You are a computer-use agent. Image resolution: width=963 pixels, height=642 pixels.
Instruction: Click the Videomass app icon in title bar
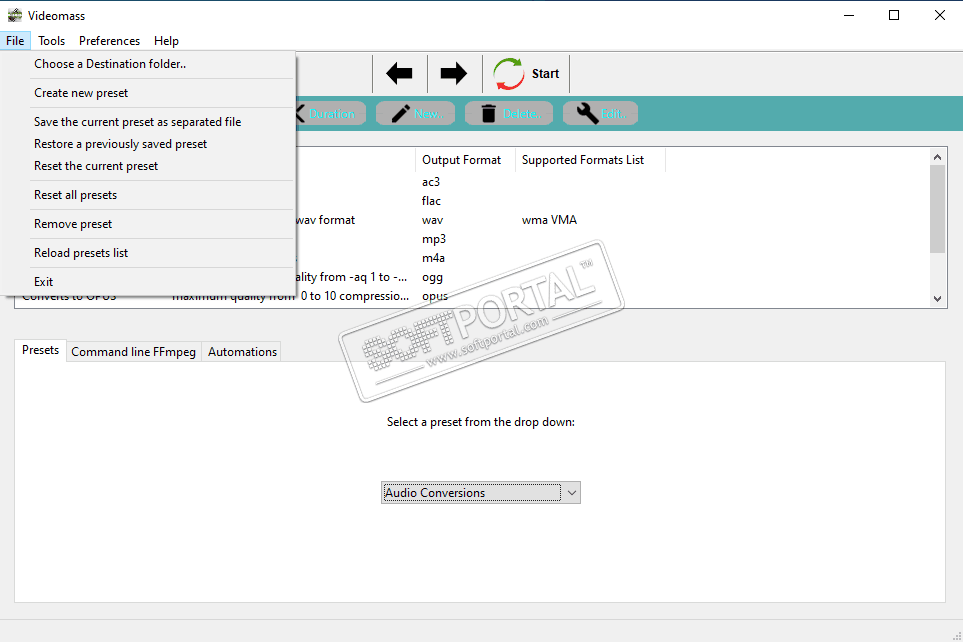pos(14,15)
